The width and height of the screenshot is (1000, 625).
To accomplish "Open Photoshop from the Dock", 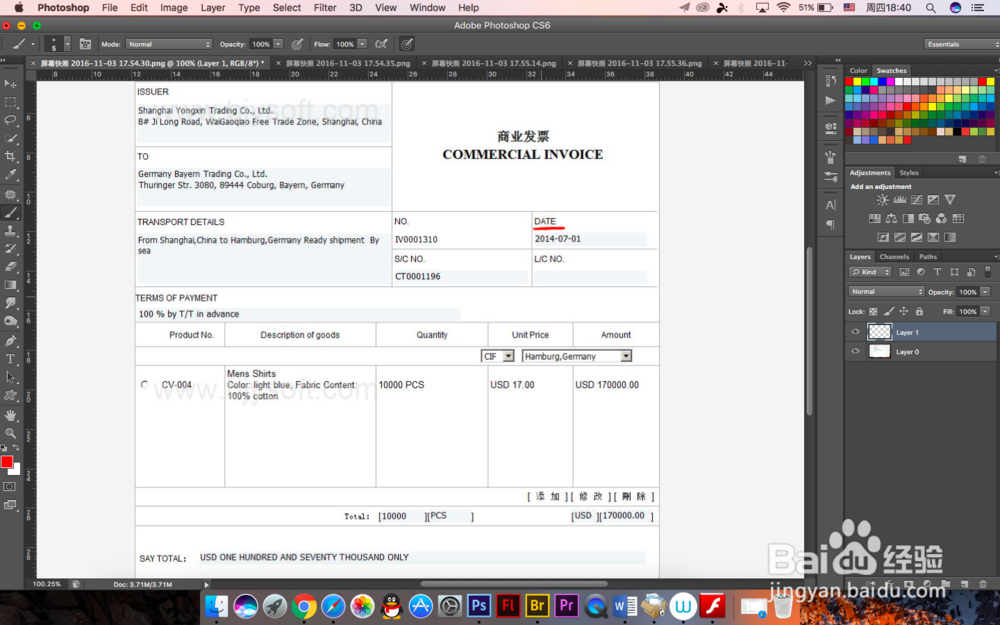I will 479,605.
